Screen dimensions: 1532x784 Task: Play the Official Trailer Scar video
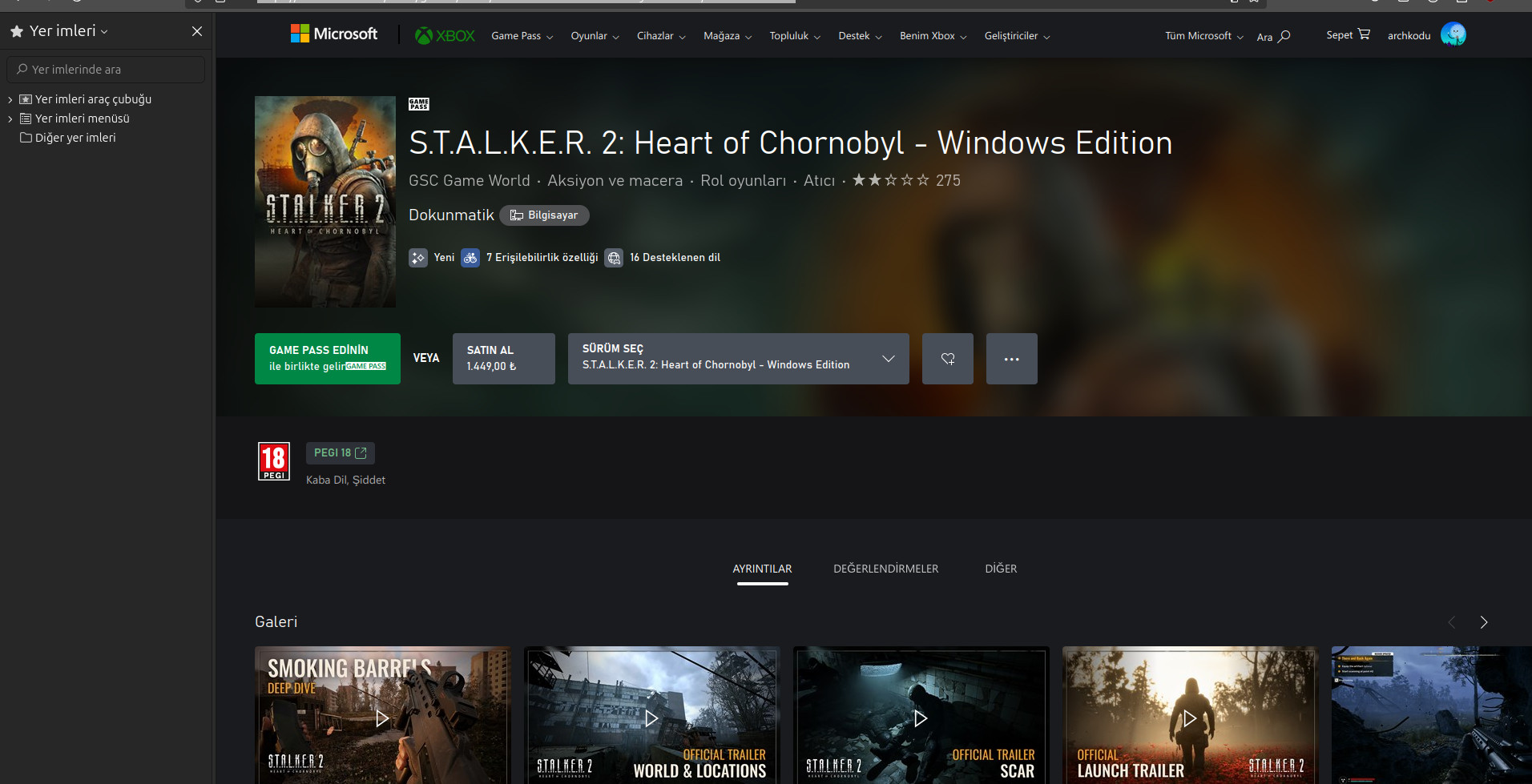pyautogui.click(x=921, y=718)
